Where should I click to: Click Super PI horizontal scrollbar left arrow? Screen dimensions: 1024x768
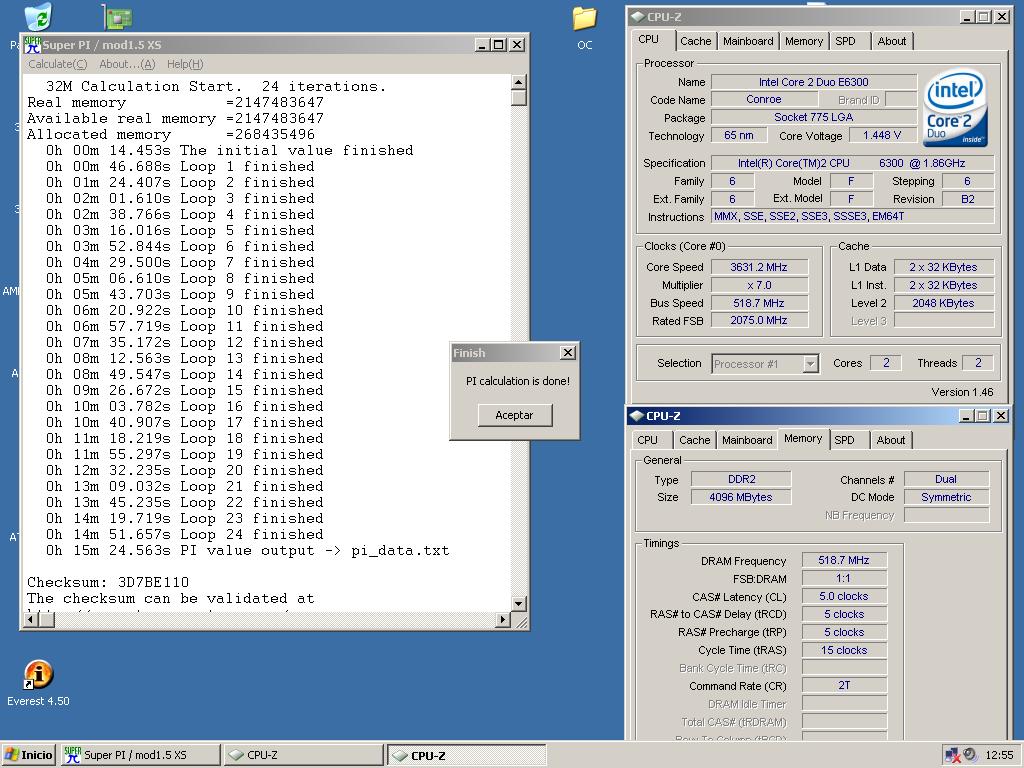[31, 619]
